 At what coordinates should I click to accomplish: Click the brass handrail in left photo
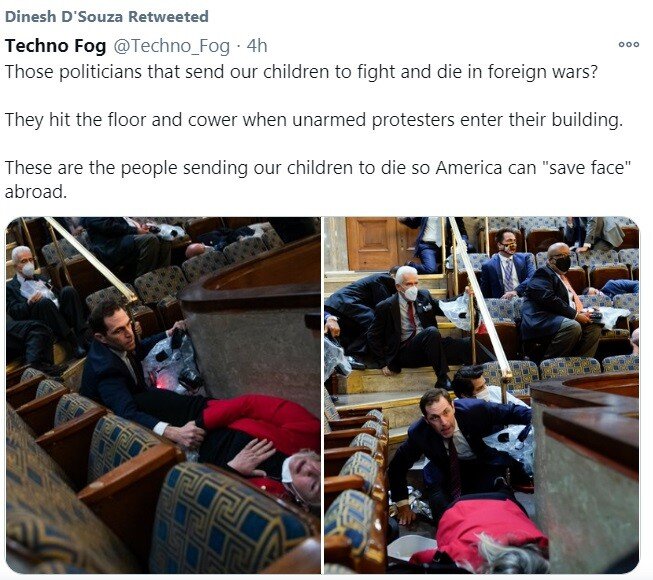tap(90, 259)
